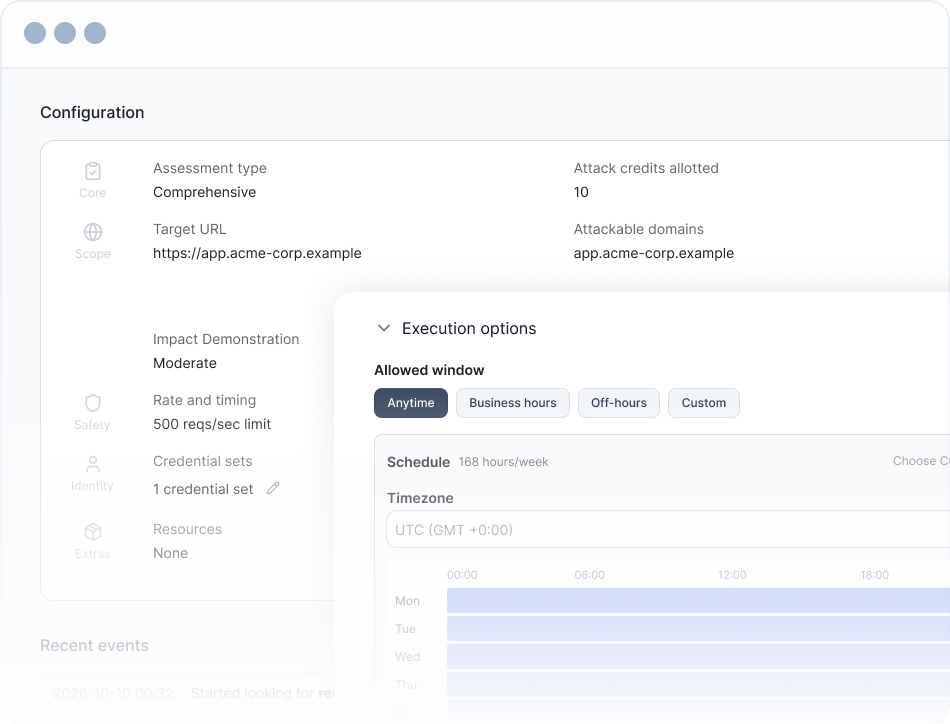Click the Recent events heading
This screenshot has height=724, width=950.
point(95,645)
